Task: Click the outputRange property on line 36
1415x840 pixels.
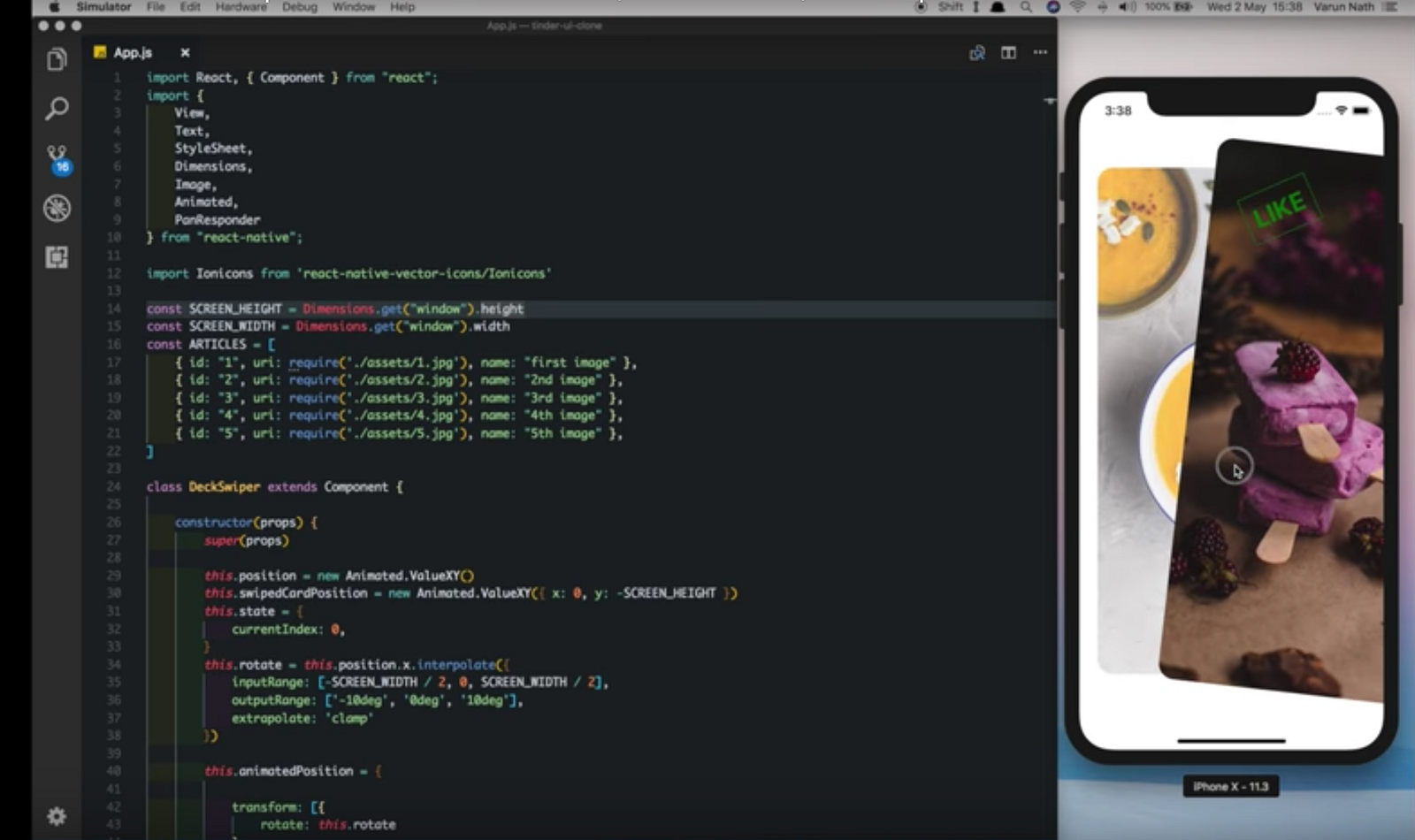Action: pos(272,700)
